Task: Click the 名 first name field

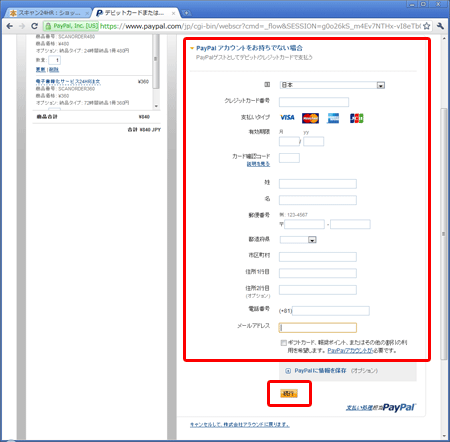Action: pos(318,200)
